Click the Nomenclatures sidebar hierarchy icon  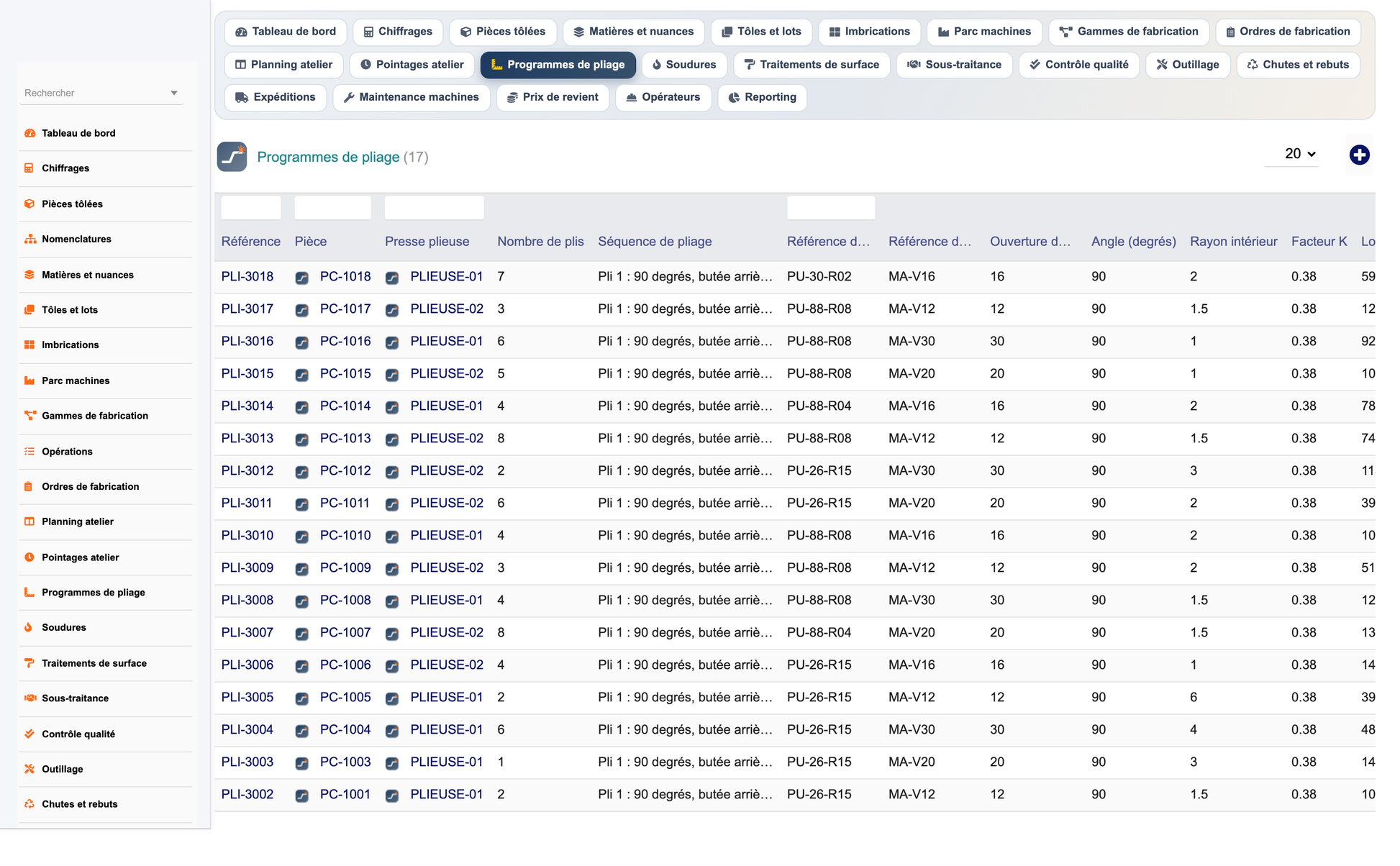coord(29,239)
